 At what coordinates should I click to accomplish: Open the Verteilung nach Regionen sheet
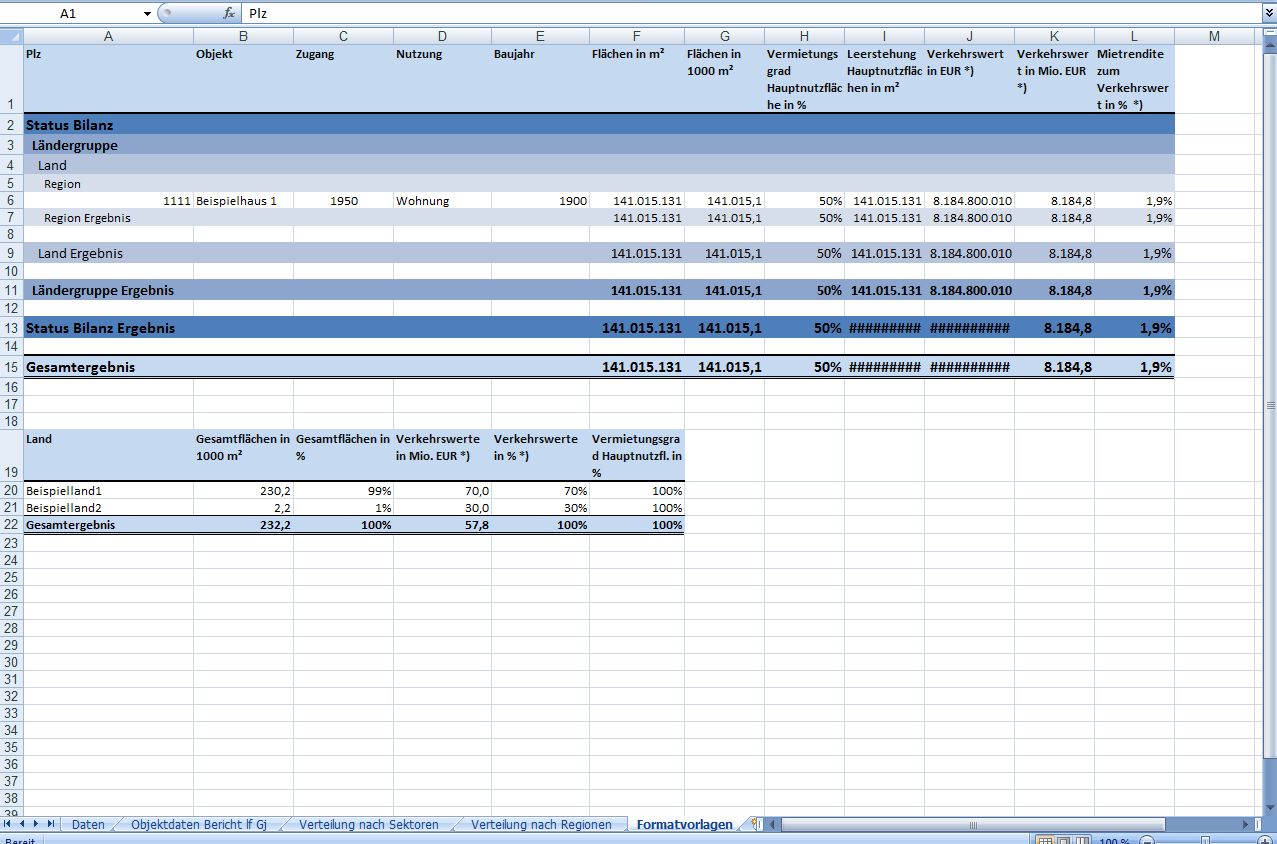541,825
